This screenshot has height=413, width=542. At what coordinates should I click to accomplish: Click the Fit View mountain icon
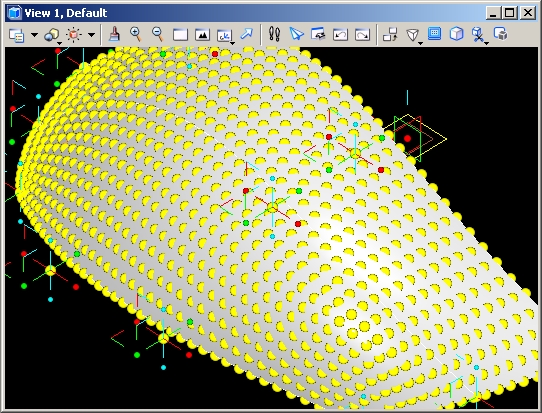tap(202, 35)
